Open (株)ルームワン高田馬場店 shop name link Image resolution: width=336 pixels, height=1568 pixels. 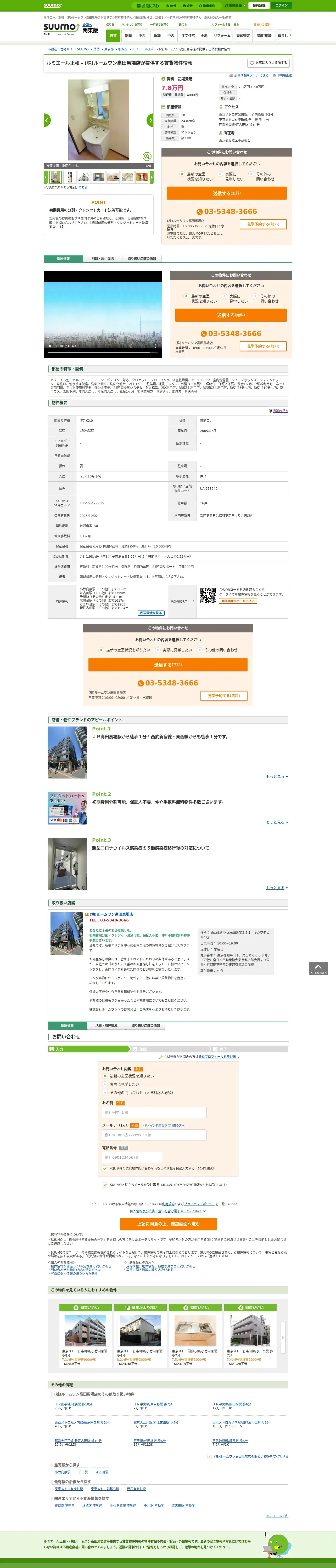pyautogui.click(x=111, y=914)
